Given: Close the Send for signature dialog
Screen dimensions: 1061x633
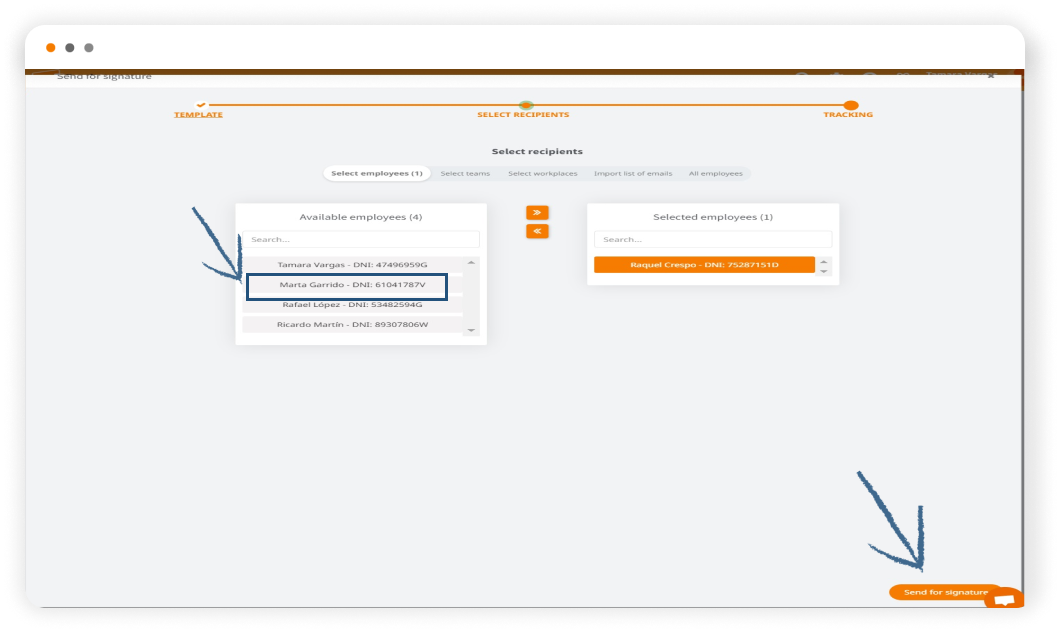Looking at the screenshot, I should pos(990,76).
